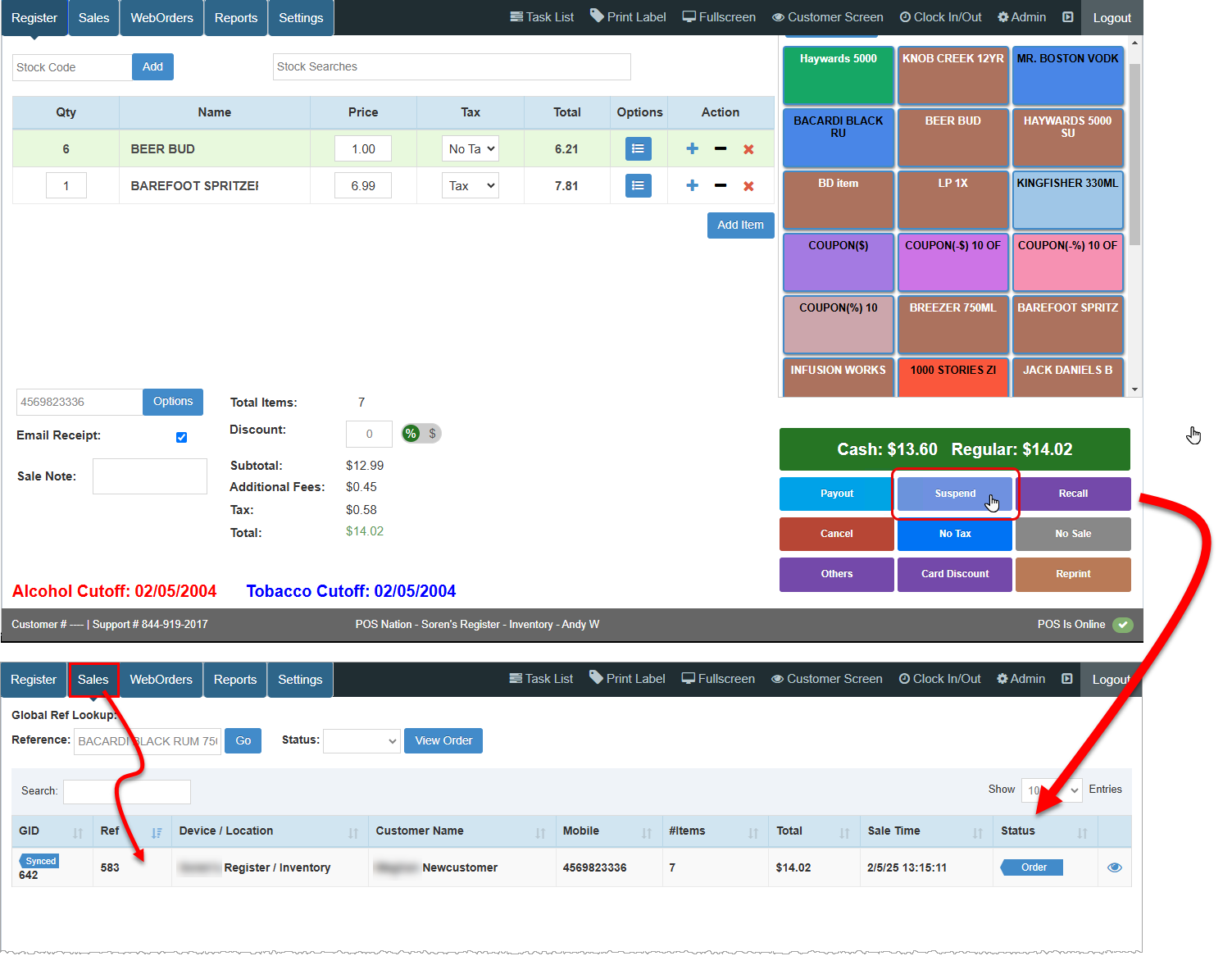Screen dimensions: 1232x956
Task: Open the Show entries dropdown
Action: pyautogui.click(x=1051, y=790)
